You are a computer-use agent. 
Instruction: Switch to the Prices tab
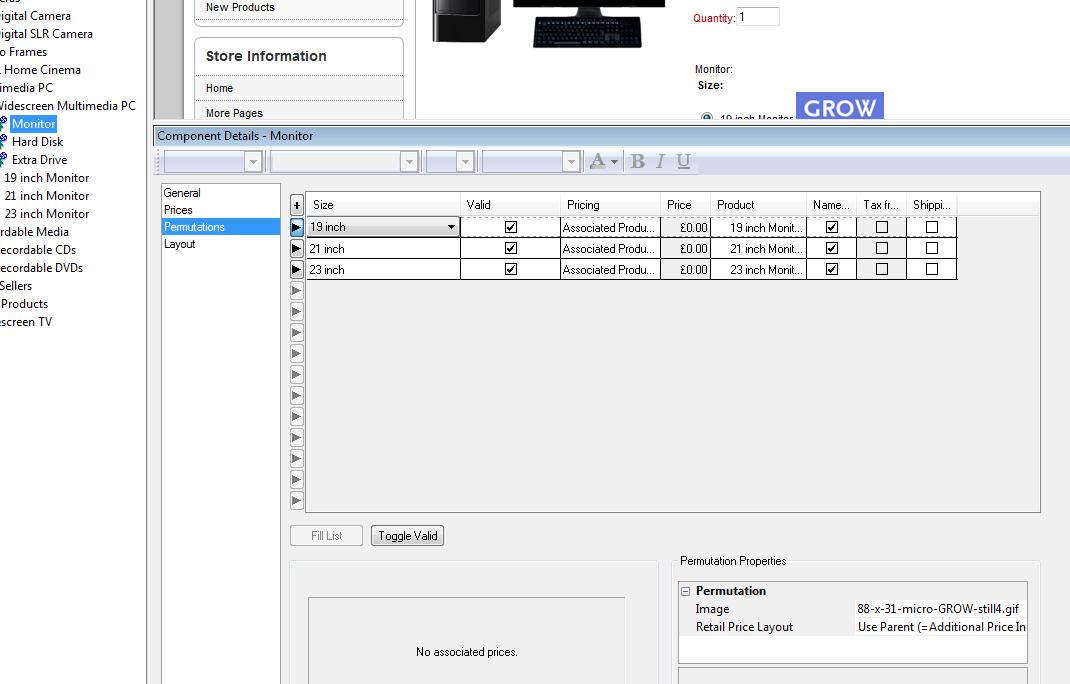(x=178, y=210)
